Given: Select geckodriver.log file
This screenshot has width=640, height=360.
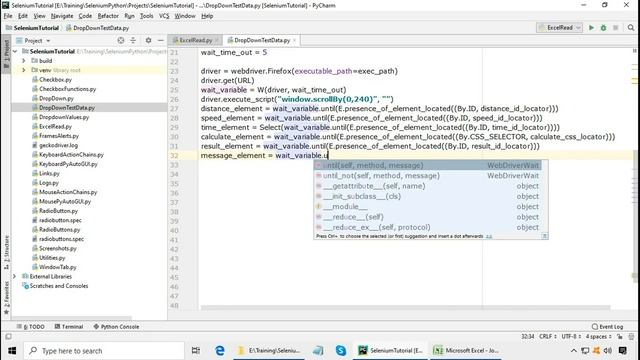Looking at the screenshot, I should click(x=55, y=145).
